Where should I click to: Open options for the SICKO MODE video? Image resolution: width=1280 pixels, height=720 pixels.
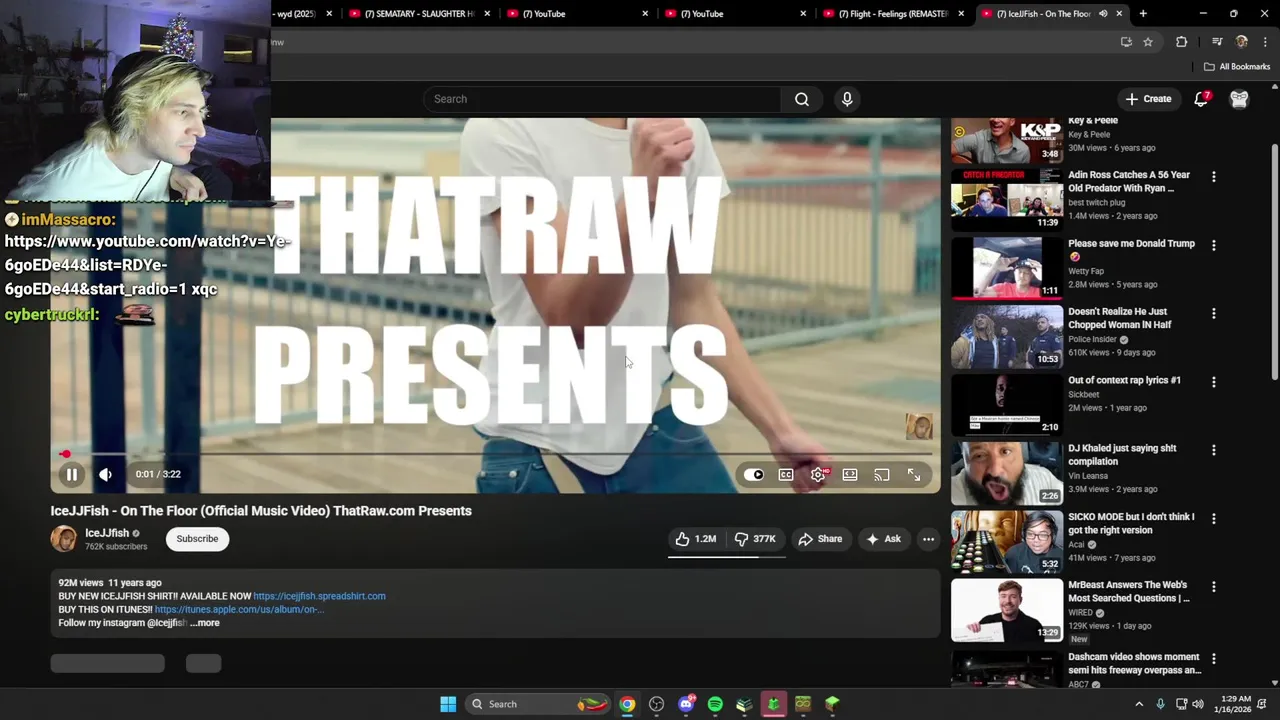[x=1214, y=518]
